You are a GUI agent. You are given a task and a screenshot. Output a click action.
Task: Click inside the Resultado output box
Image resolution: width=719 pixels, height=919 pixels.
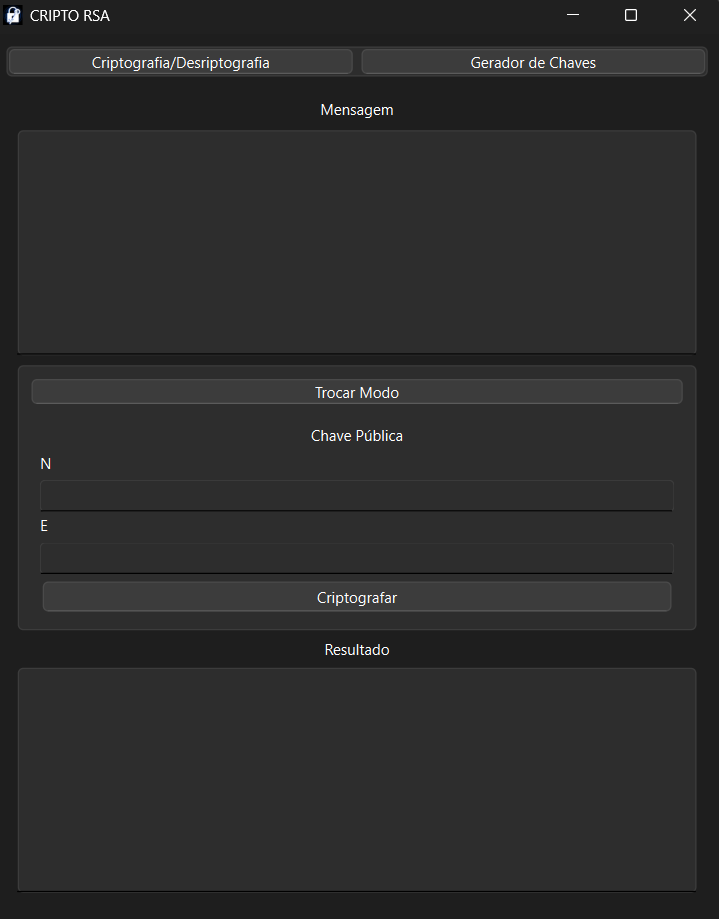pos(357,780)
